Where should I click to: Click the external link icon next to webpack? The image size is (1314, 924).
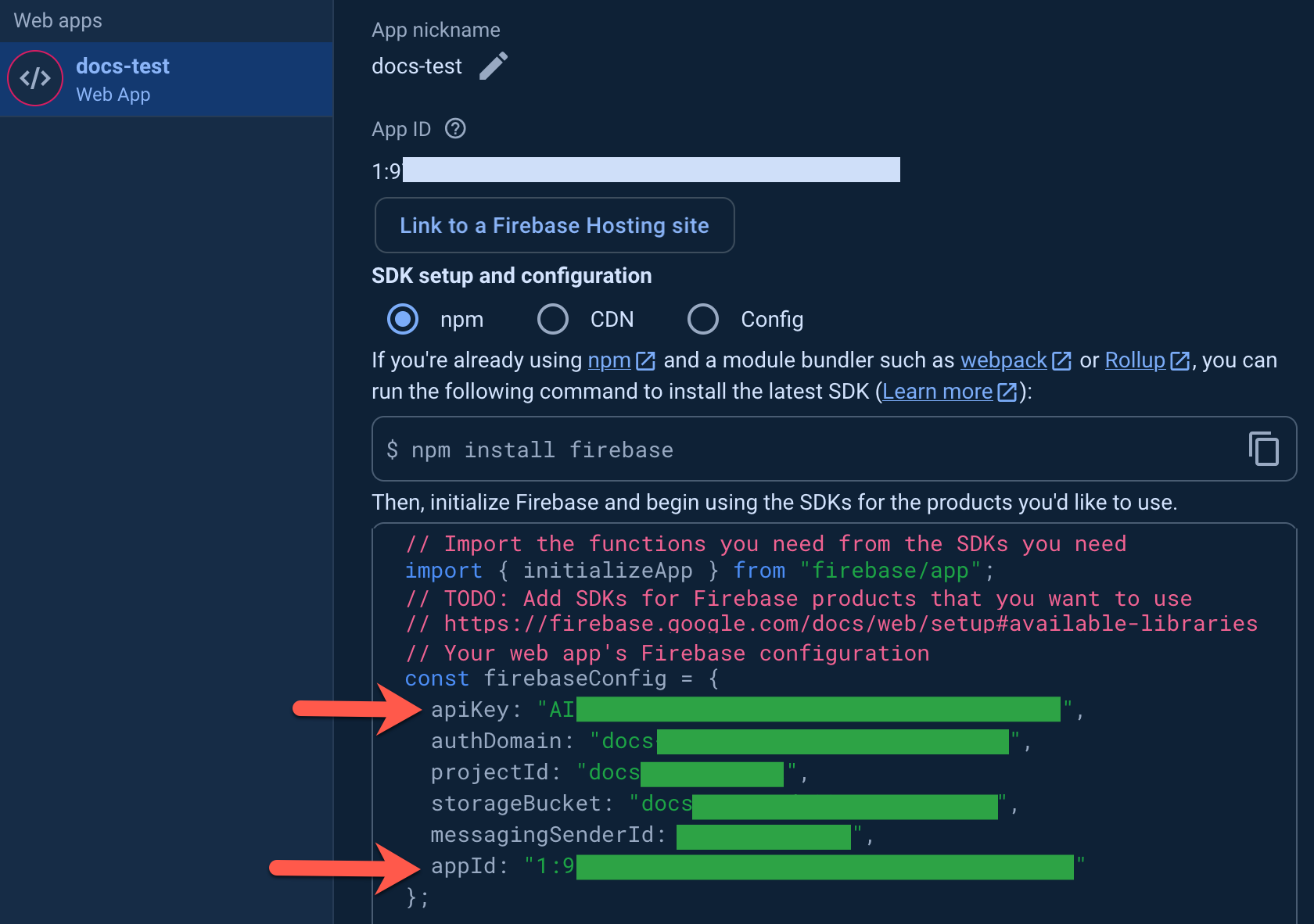(1061, 360)
